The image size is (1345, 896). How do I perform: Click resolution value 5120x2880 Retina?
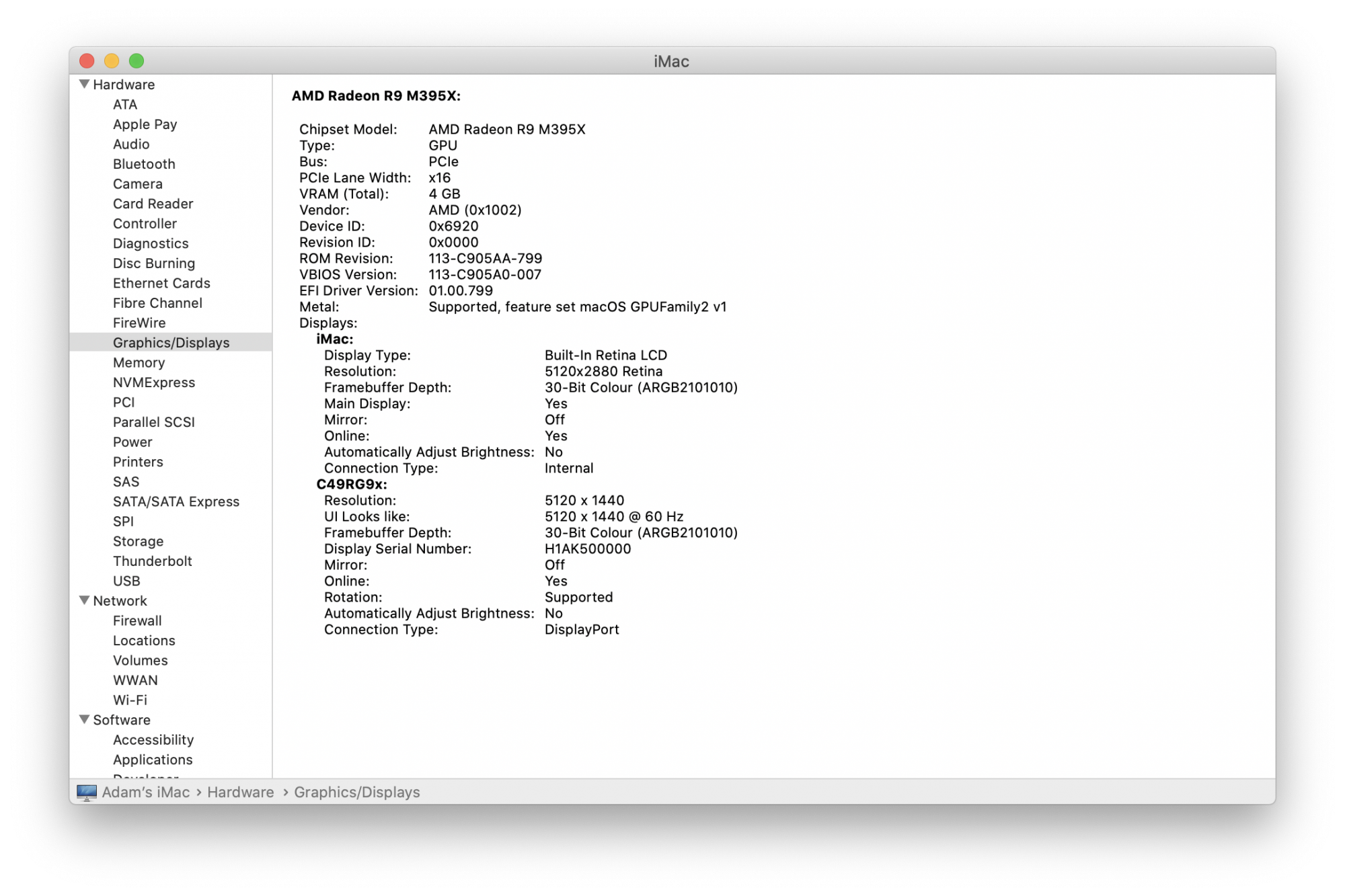pos(604,371)
